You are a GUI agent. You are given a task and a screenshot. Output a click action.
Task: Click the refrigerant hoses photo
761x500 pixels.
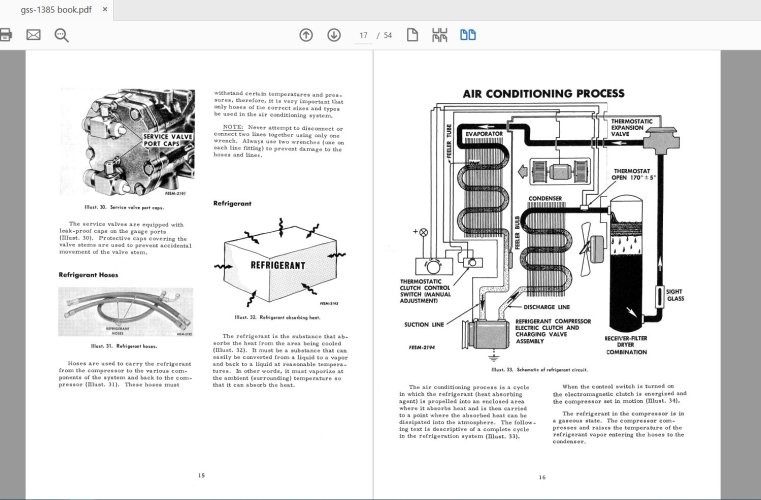[x=126, y=312]
